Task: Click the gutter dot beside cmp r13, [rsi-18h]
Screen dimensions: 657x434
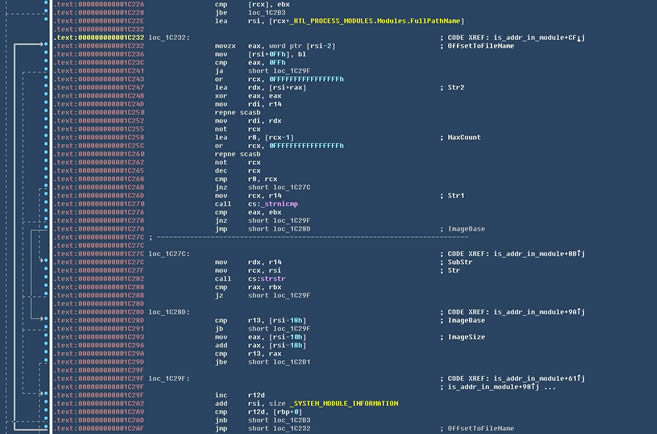Action: pos(46,320)
